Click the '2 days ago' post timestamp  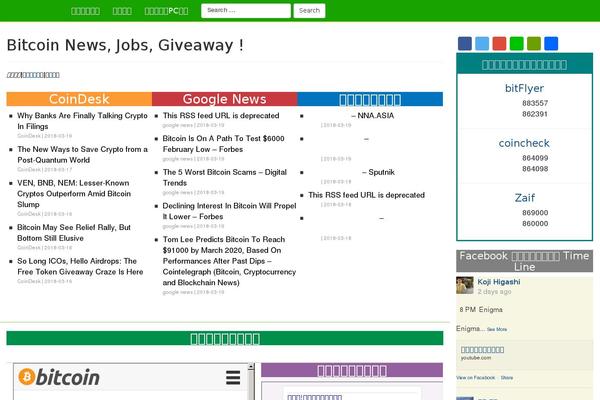tap(494, 292)
